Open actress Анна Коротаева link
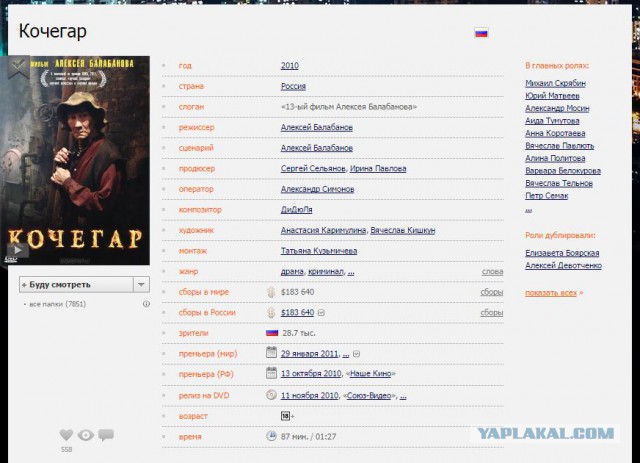 (x=555, y=133)
